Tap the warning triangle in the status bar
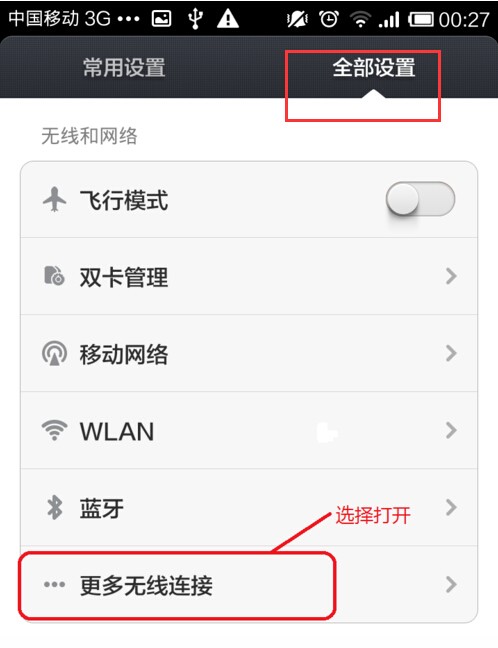Viewport: 498px width, 648px height. tap(228, 19)
